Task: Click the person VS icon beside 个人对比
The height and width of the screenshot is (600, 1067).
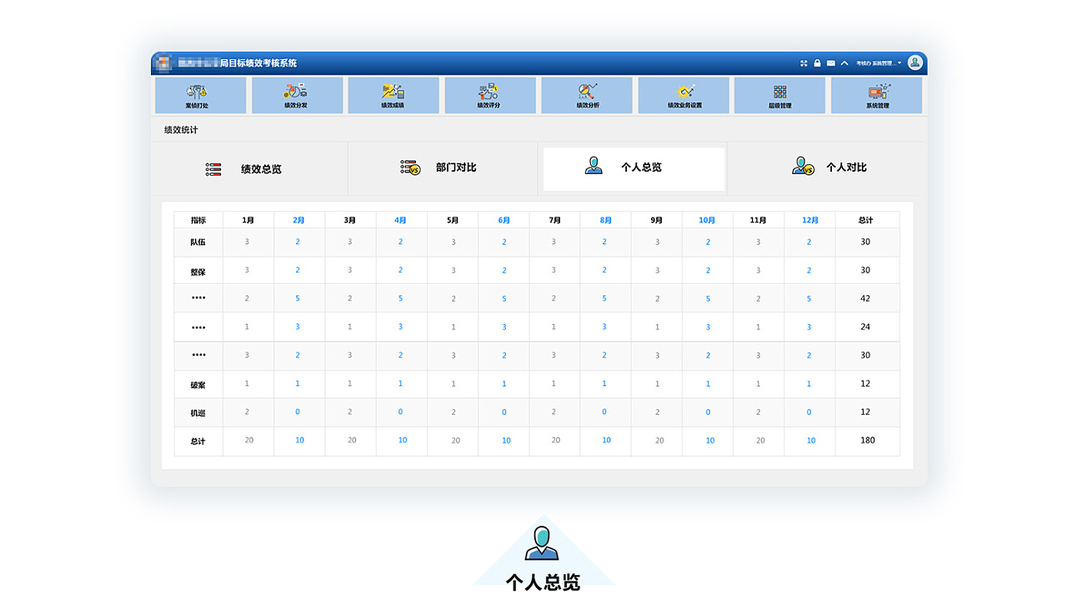Action: [803, 165]
